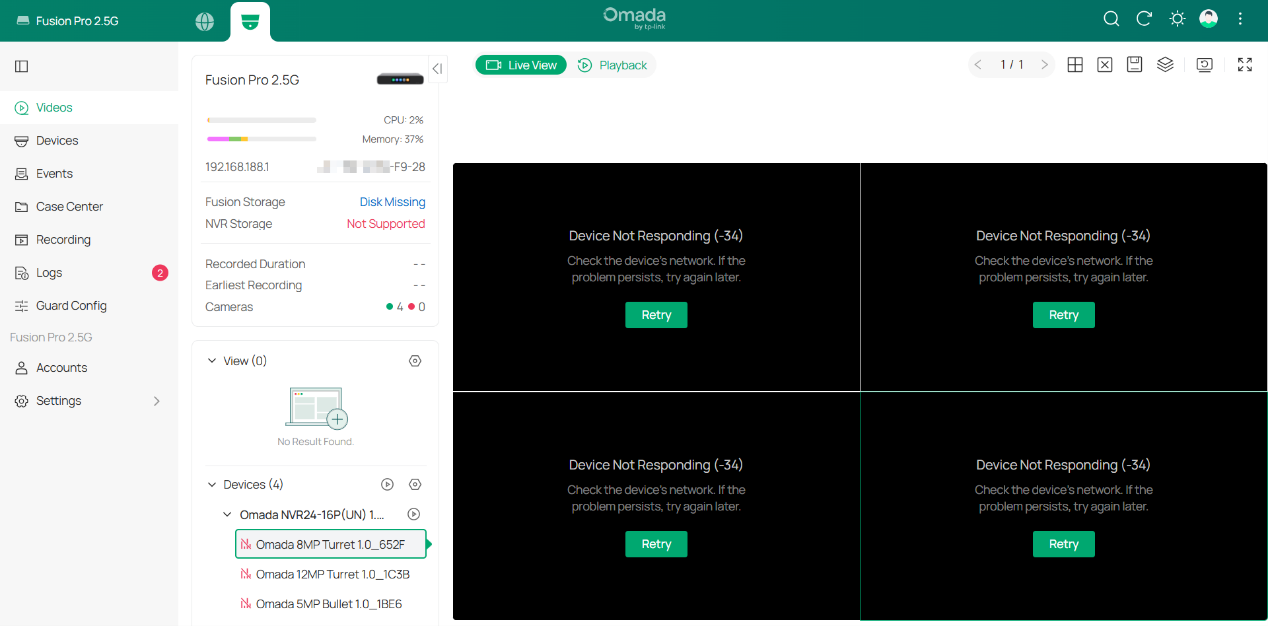Open the user avatar menu
Screen dimensions: 1268x626
point(1209,19)
